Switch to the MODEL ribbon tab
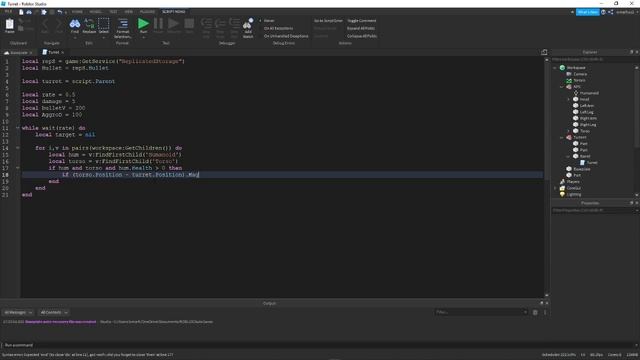 96,12
